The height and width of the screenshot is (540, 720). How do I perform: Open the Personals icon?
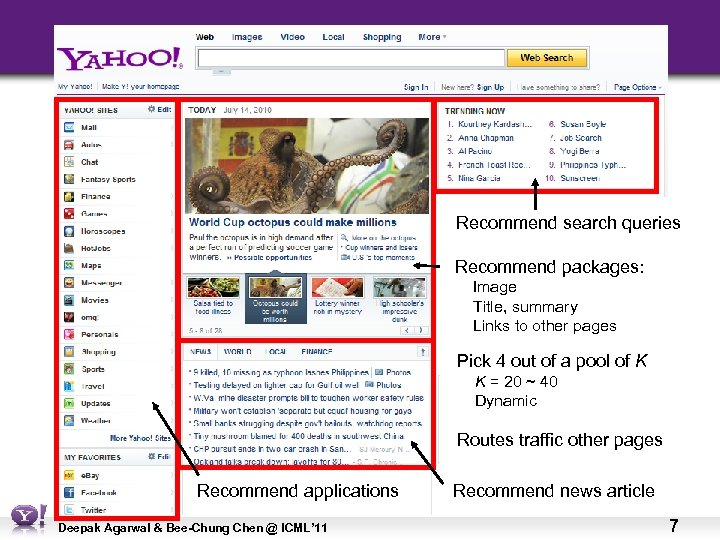tap(69, 334)
